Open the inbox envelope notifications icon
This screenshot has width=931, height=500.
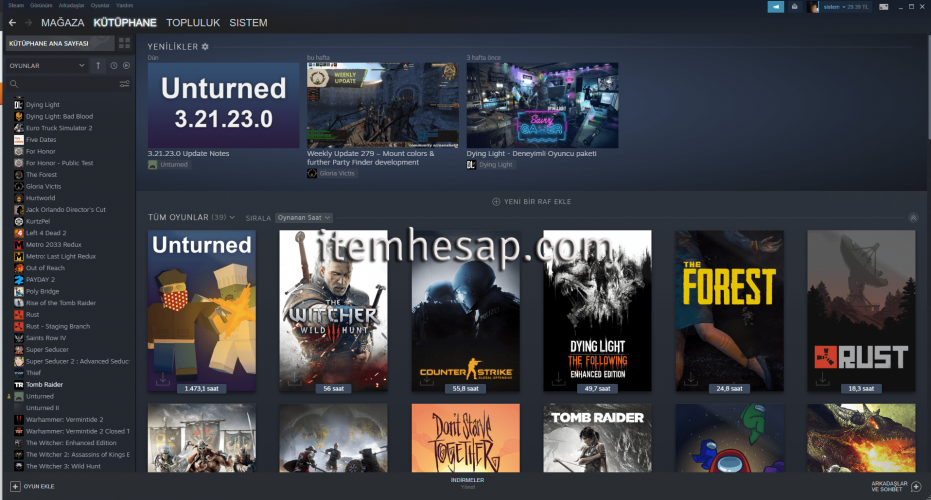click(795, 7)
